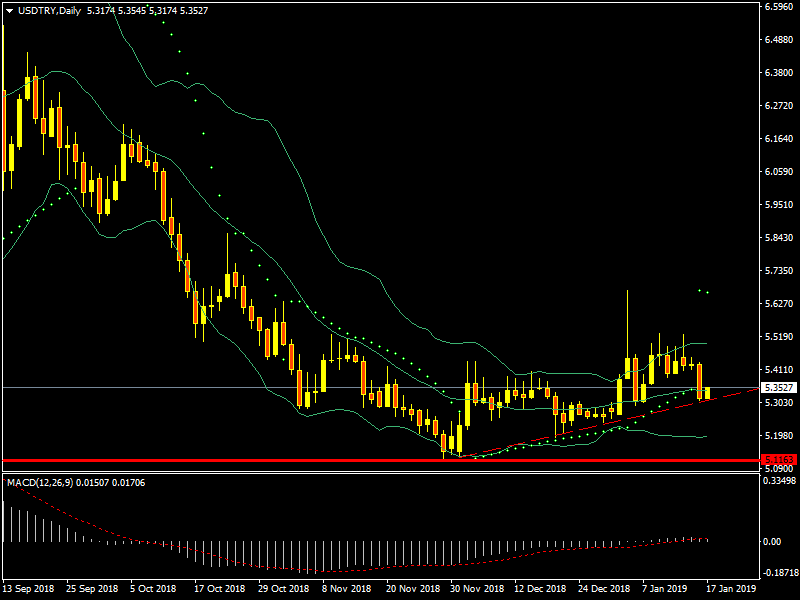Screen dimensions: 800x600
Task: Click the 5.9510 price on the scale
Action: 777,204
